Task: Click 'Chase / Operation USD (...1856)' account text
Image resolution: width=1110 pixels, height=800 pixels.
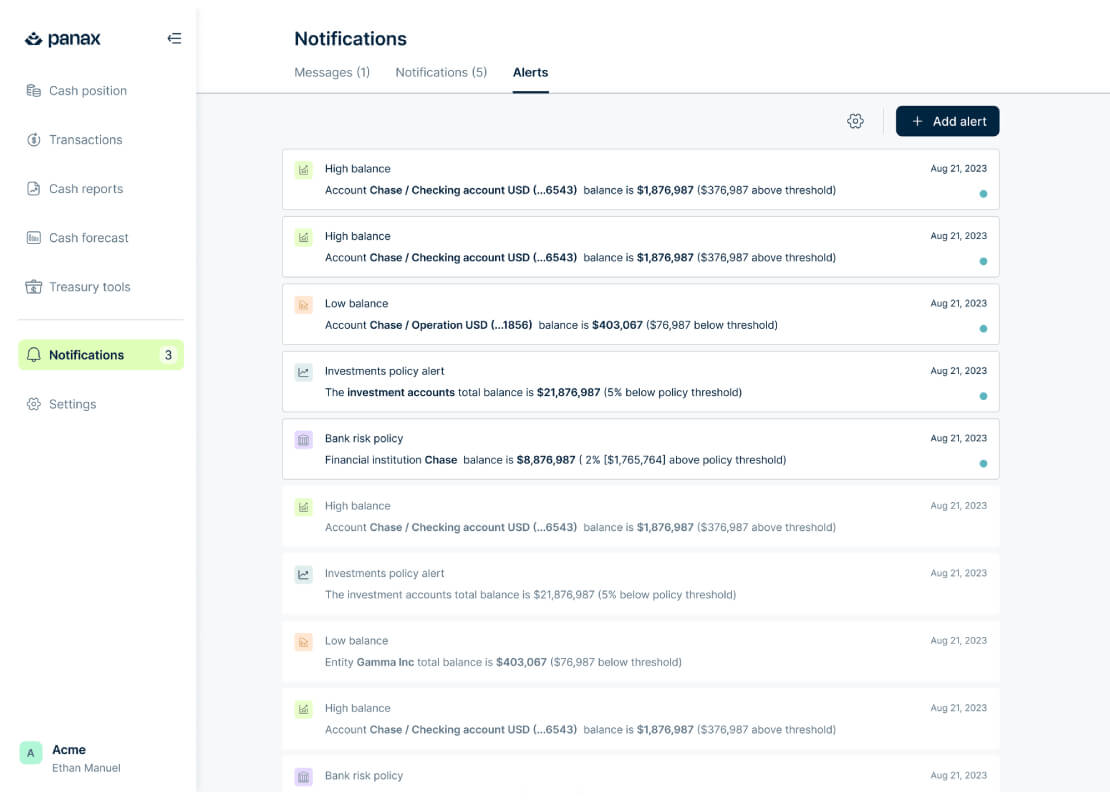Action: pyautogui.click(x=451, y=325)
